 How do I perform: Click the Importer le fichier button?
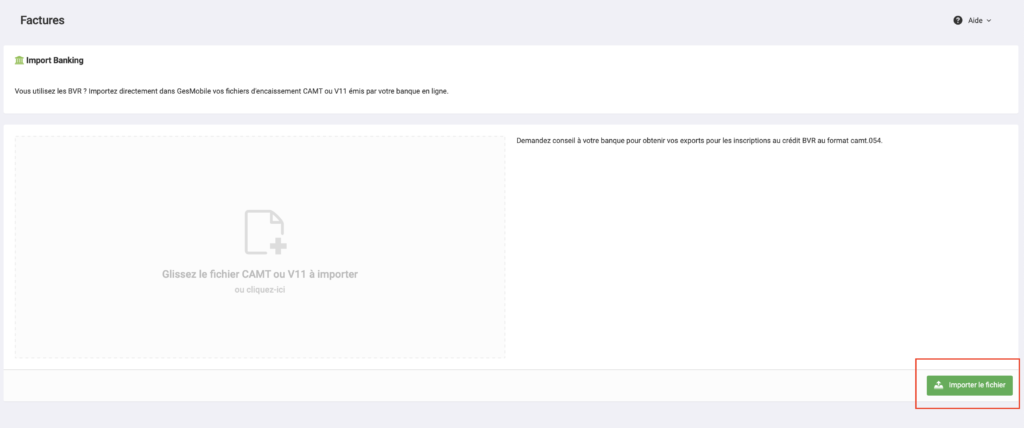(x=969, y=386)
